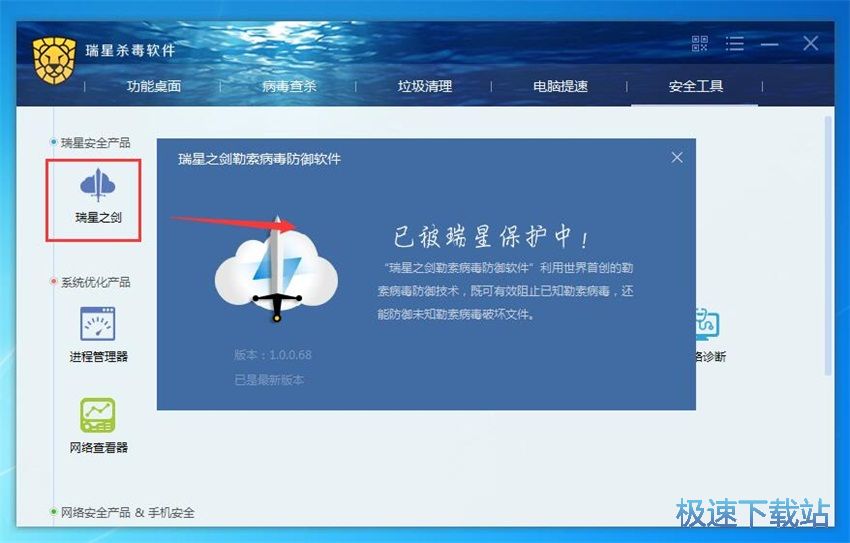Open the 瑞星之剑 tool icon
This screenshot has width=850, height=543.
(98, 185)
